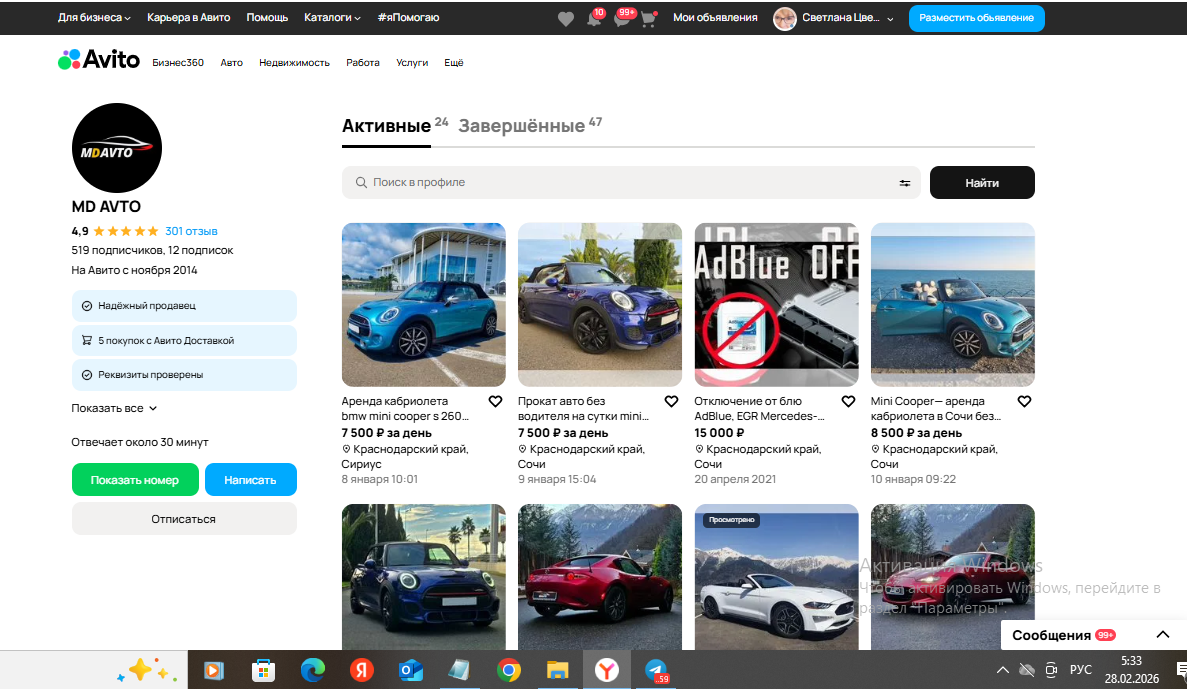1187x689 pixels.
Task: Open account dropdown for Светлана Цве...
Action: click(x=847, y=17)
